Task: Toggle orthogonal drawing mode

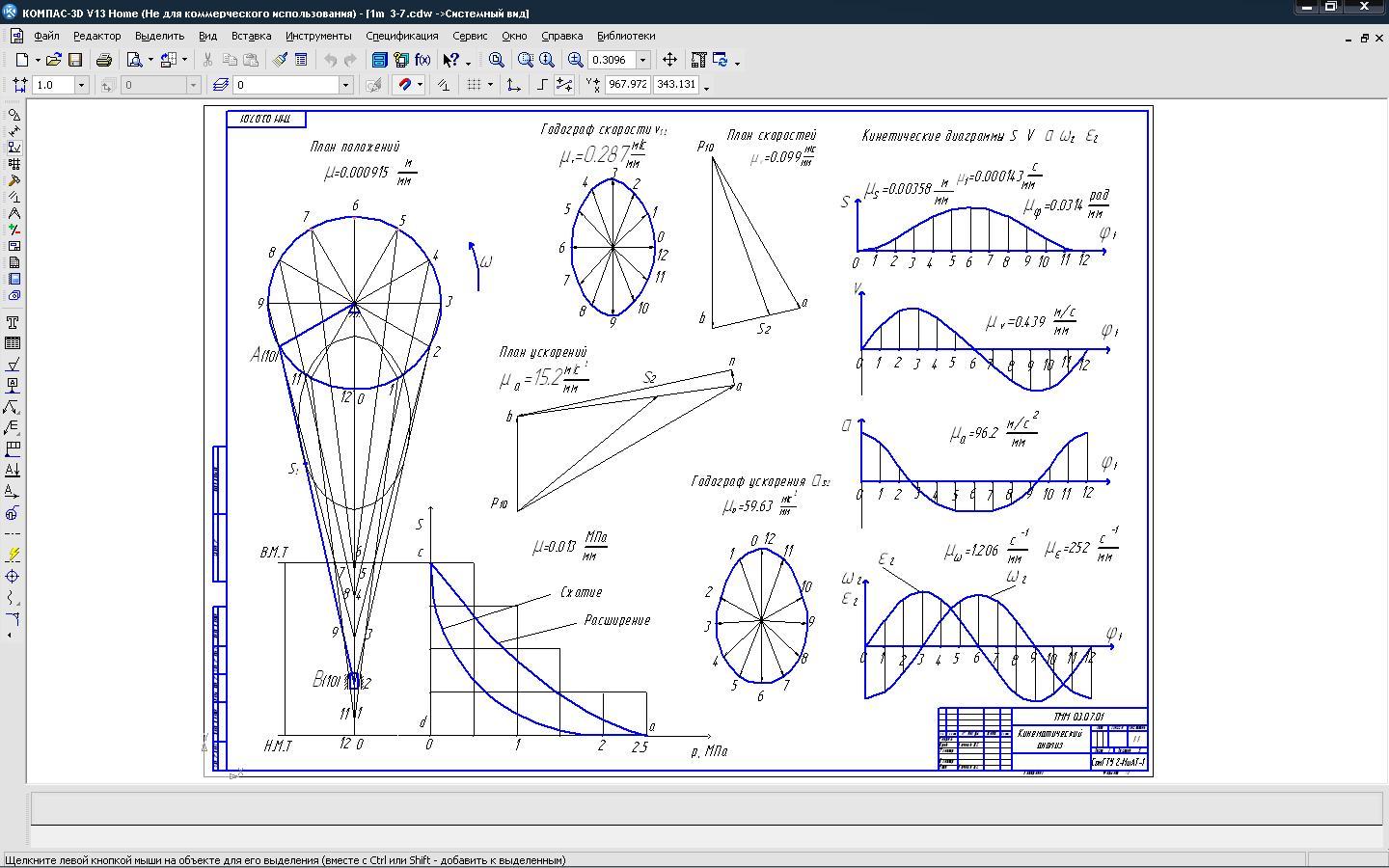Action: pyautogui.click(x=542, y=85)
